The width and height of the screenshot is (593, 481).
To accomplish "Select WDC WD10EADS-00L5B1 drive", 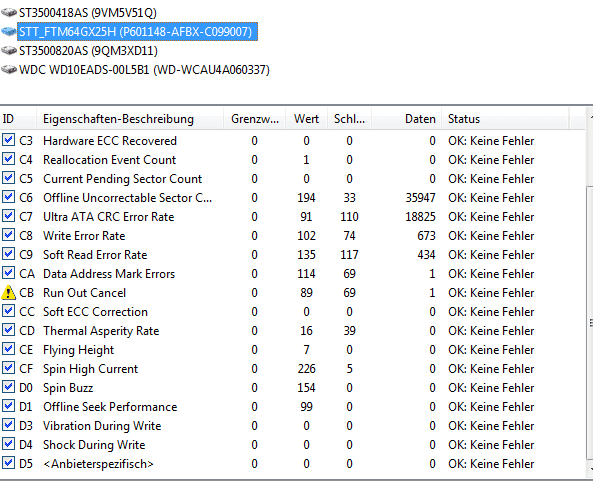I will pyautogui.click(x=144, y=70).
